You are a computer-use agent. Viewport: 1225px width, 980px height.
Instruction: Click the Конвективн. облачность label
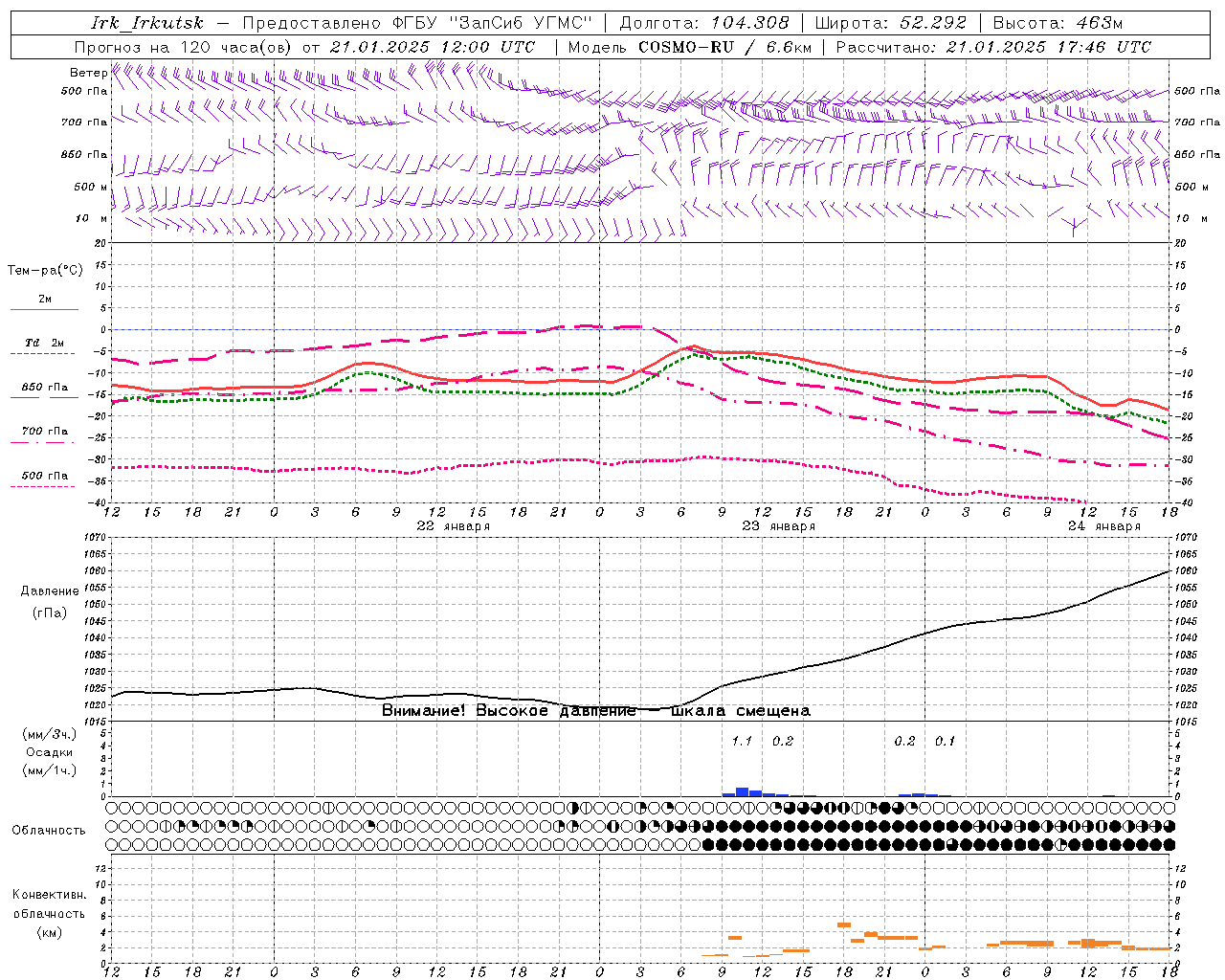point(49,904)
